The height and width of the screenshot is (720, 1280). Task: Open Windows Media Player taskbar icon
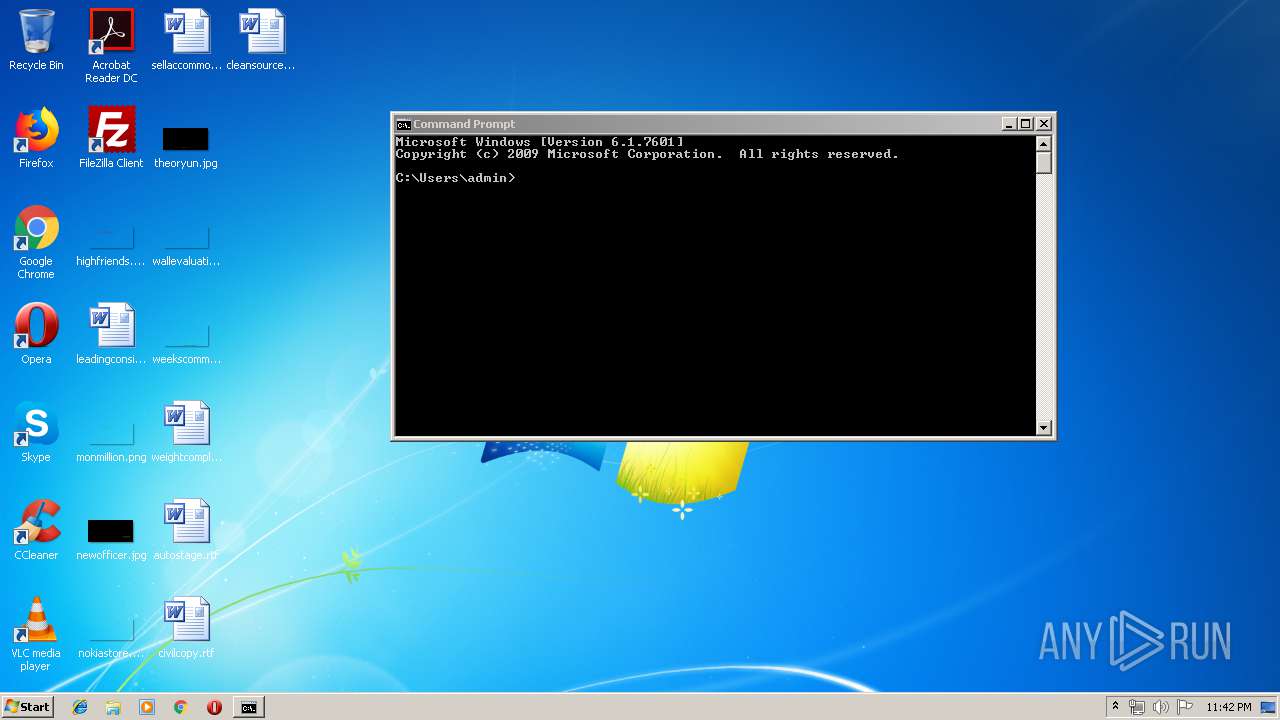pos(147,707)
